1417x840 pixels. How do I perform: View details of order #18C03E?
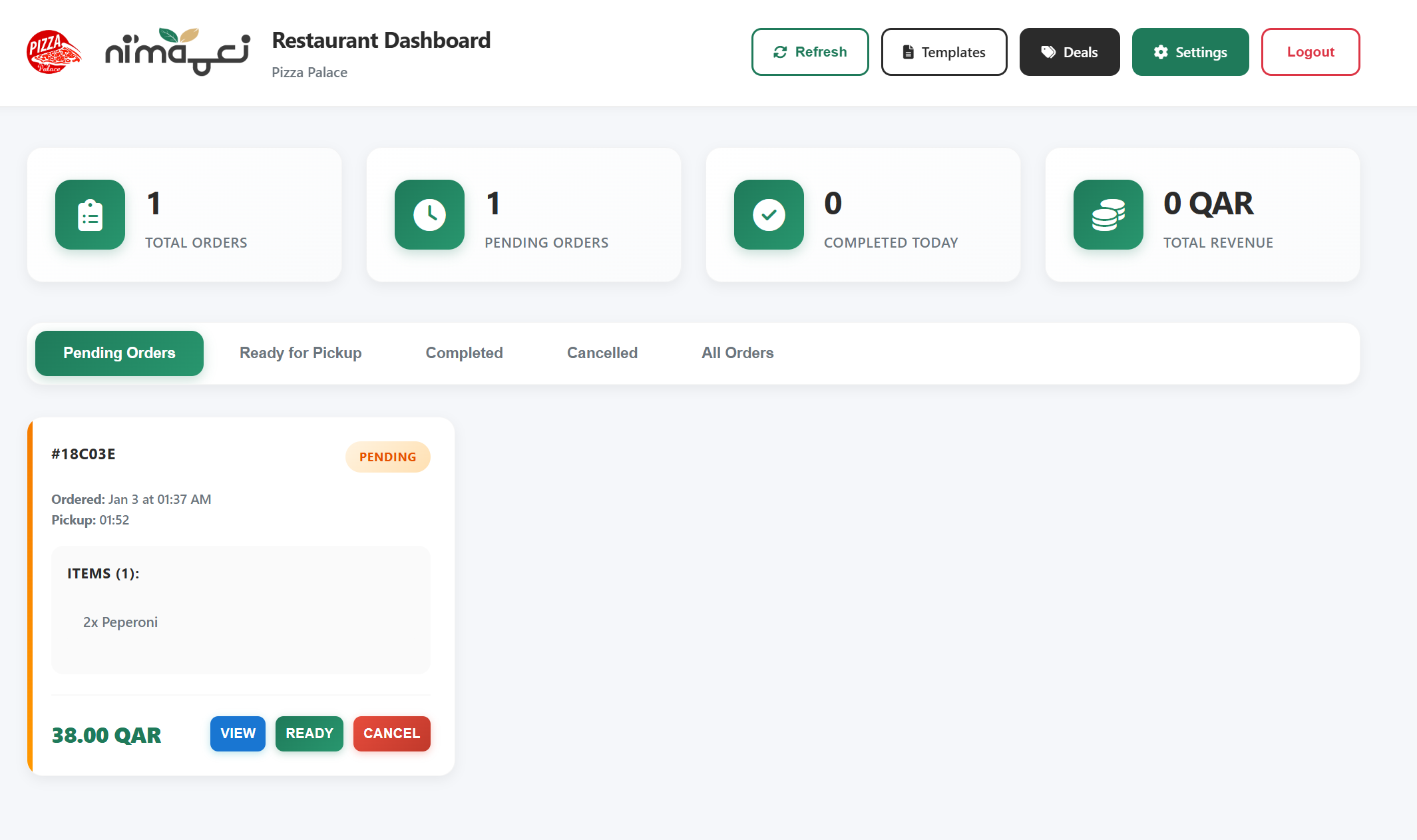coord(238,734)
